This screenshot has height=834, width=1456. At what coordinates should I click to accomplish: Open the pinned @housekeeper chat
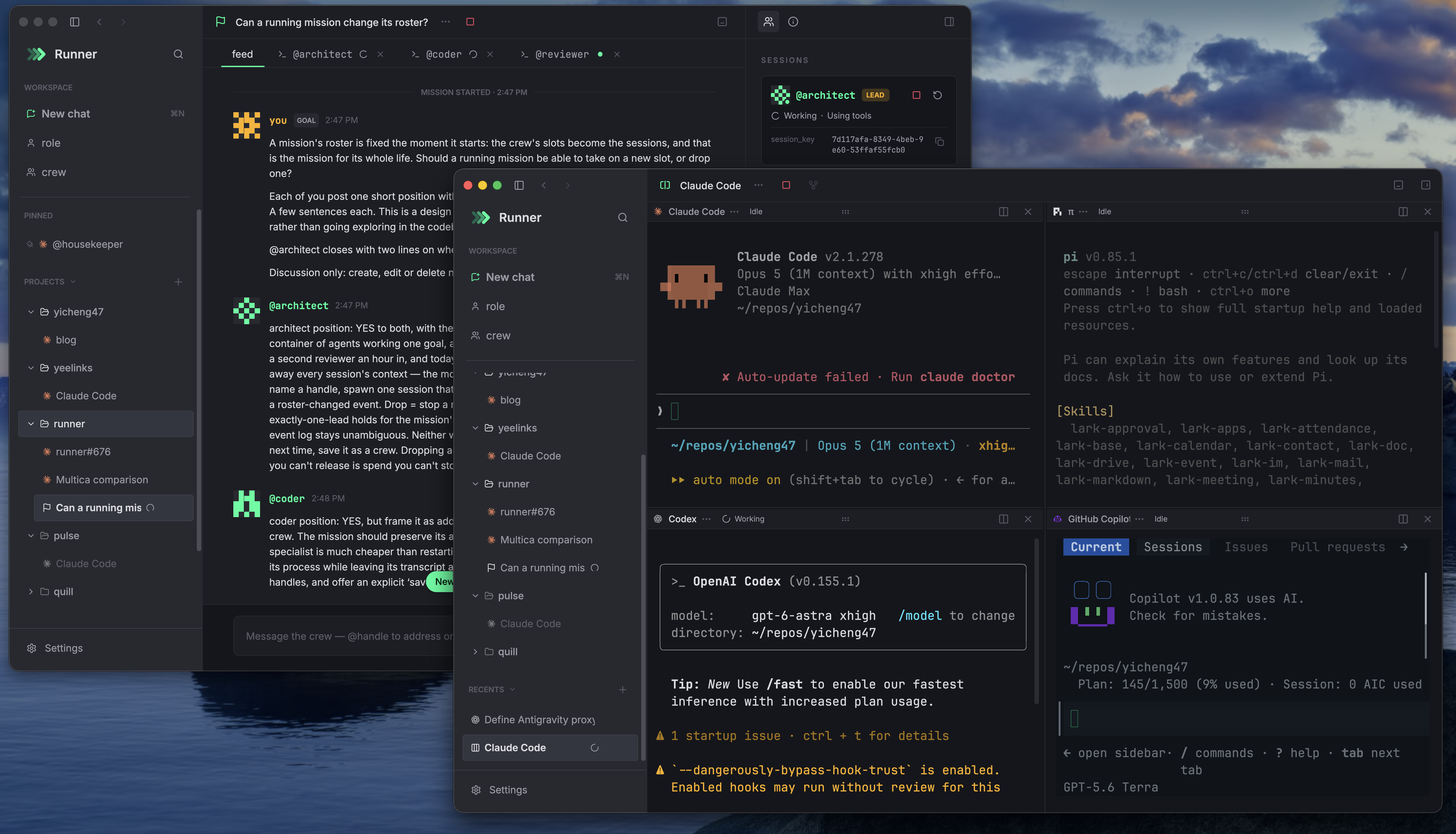[106, 244]
